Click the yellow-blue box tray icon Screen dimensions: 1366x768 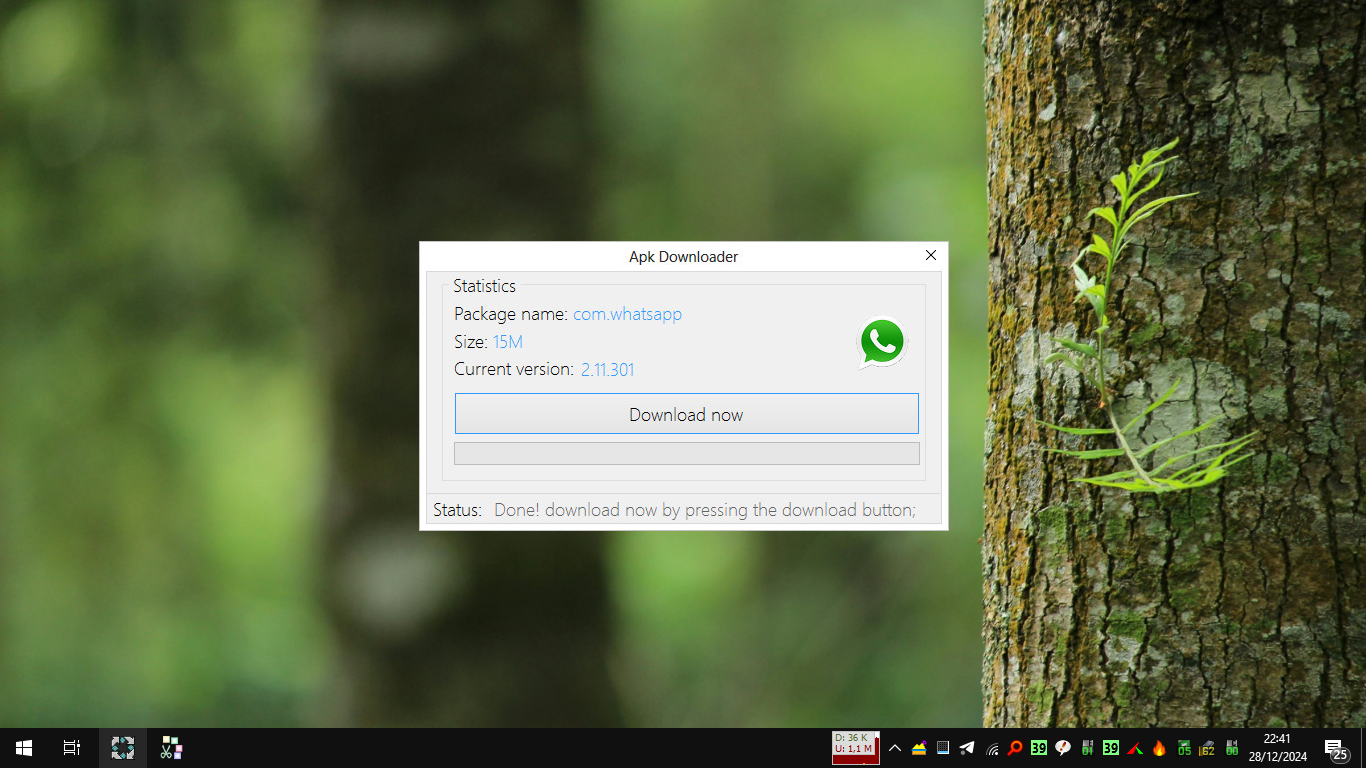pos(919,748)
